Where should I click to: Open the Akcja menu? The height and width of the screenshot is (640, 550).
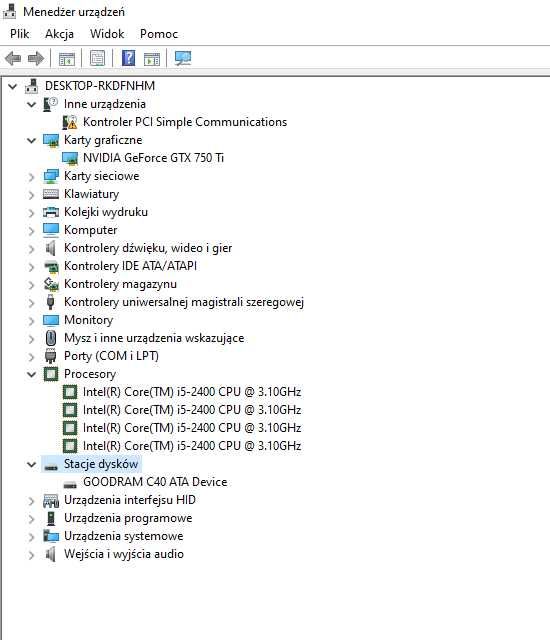[60, 33]
